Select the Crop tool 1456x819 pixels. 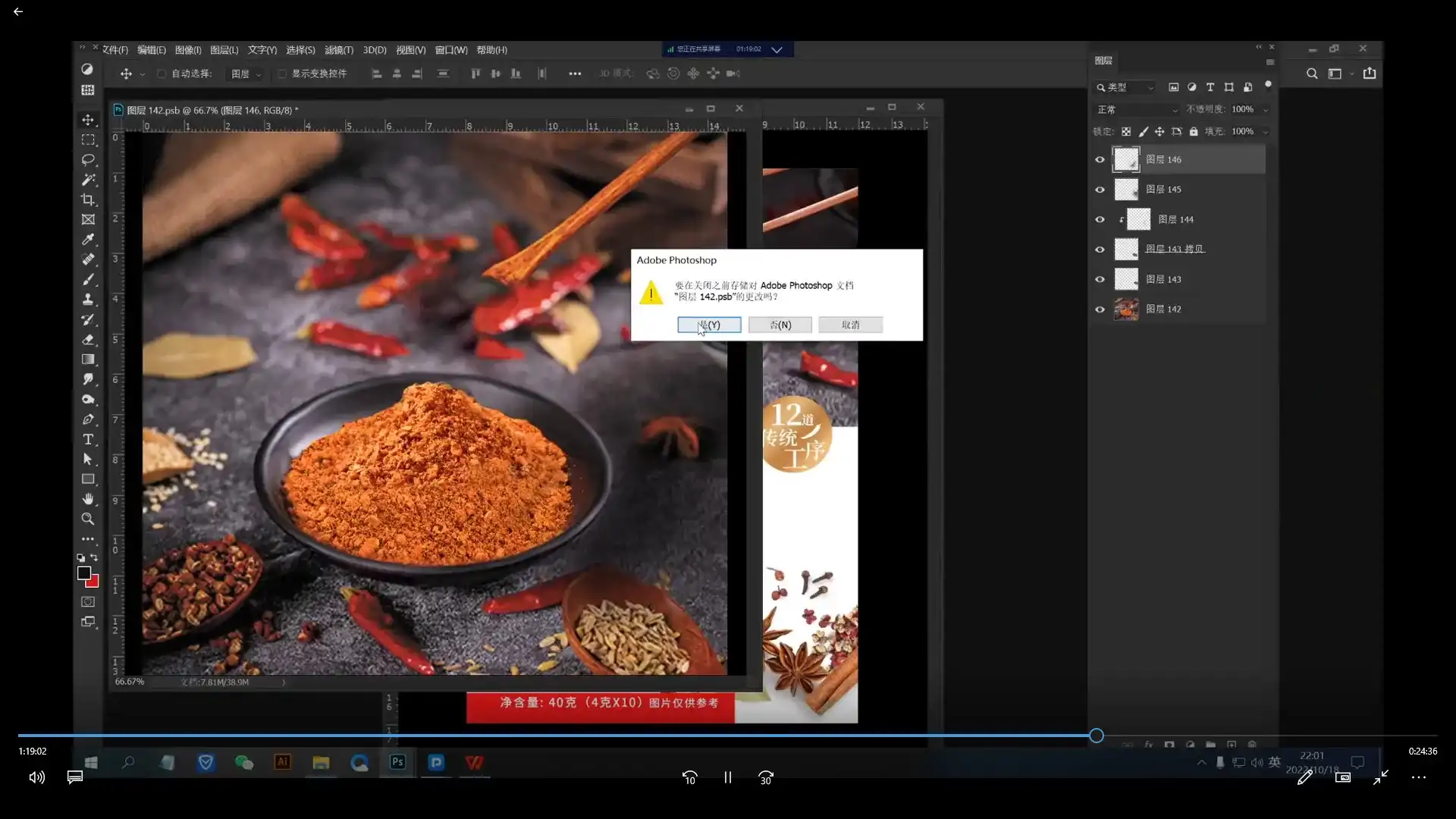[88, 200]
